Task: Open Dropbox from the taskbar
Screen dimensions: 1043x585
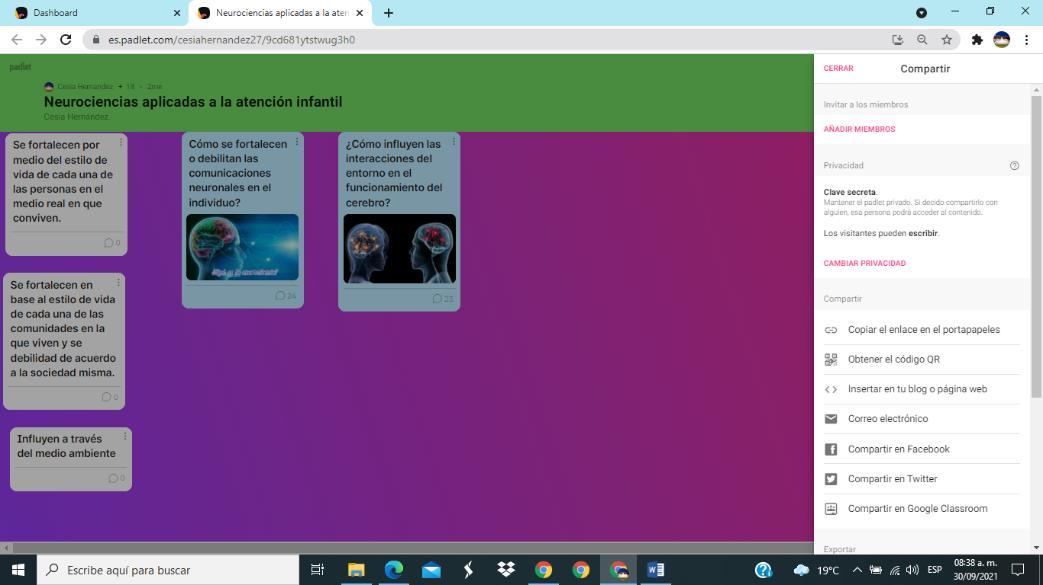Action: [506, 570]
